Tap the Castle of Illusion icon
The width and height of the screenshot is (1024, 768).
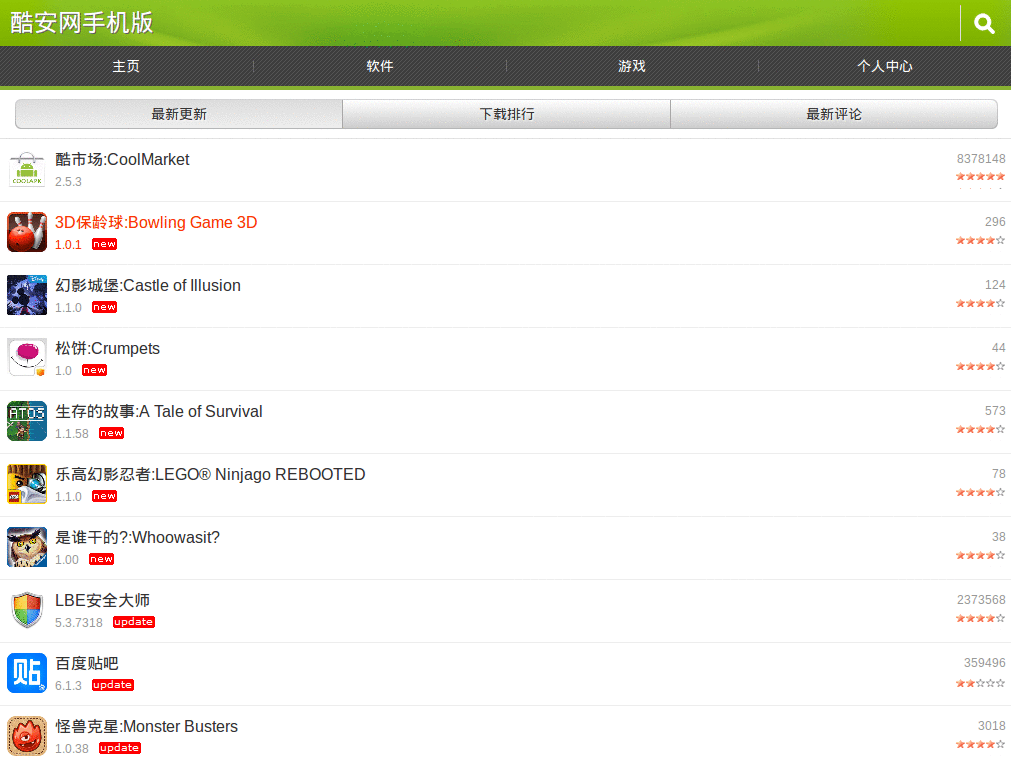point(27,295)
